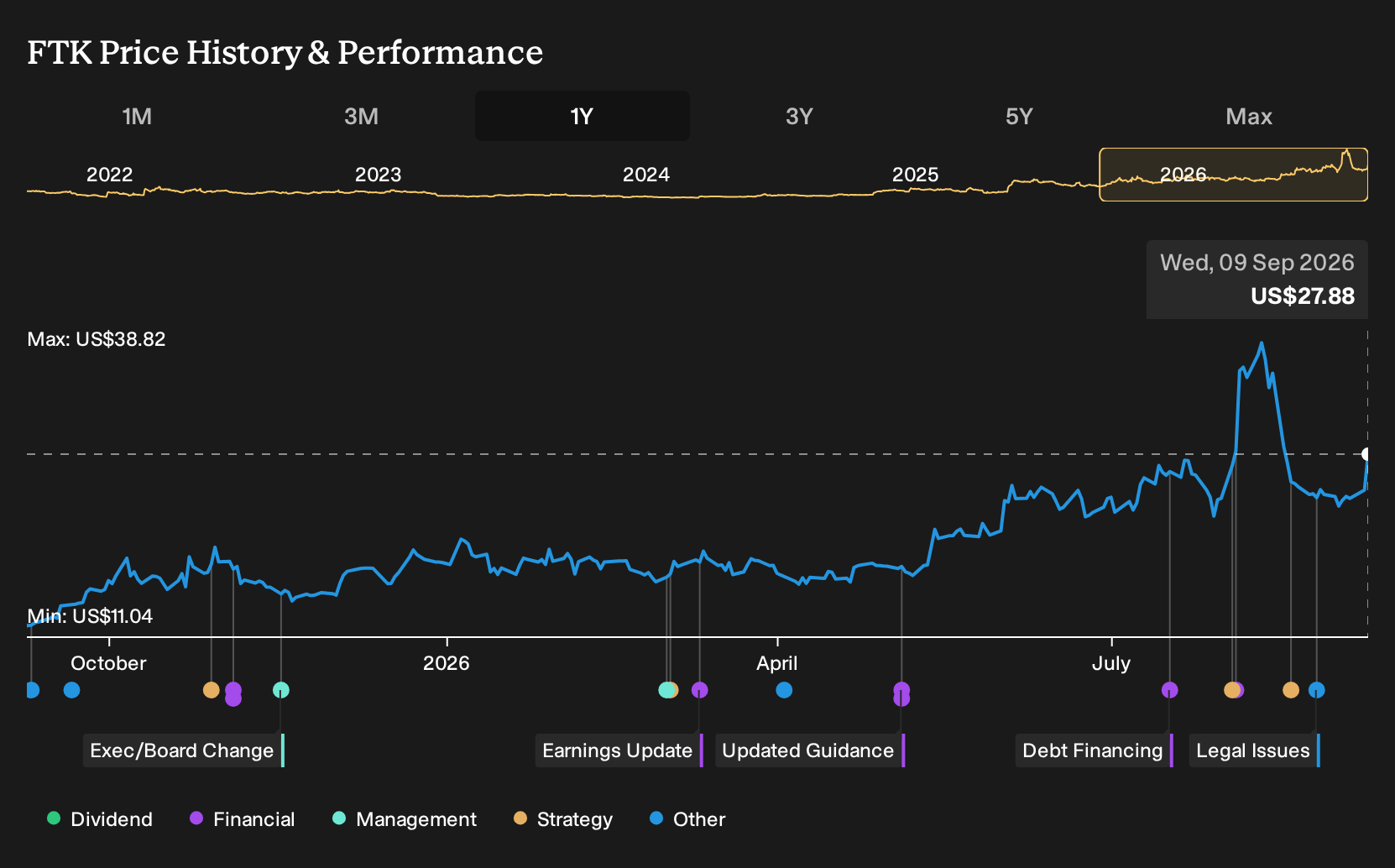
Task: Select the 3M range tab
Action: (361, 116)
